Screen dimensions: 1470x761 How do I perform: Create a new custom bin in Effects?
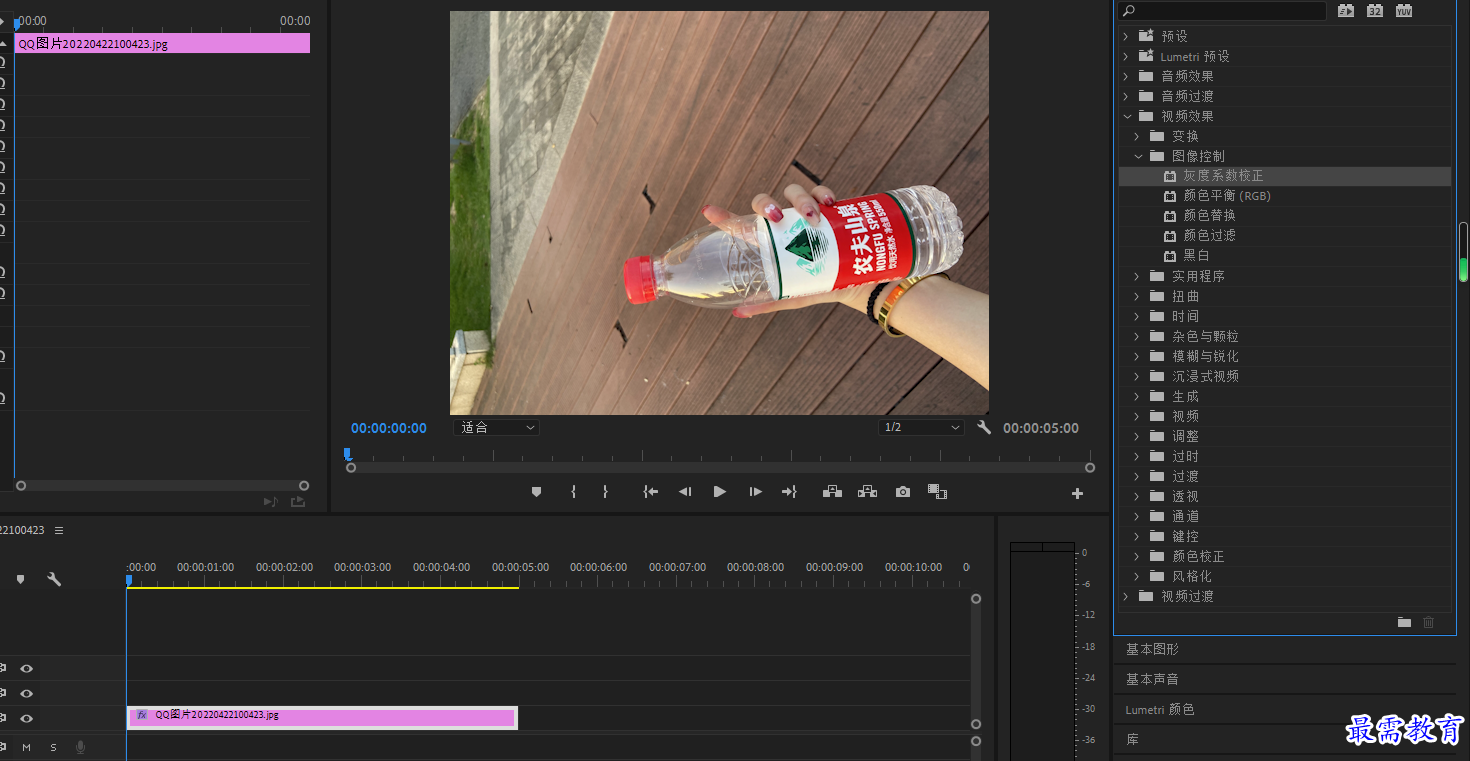(1404, 622)
